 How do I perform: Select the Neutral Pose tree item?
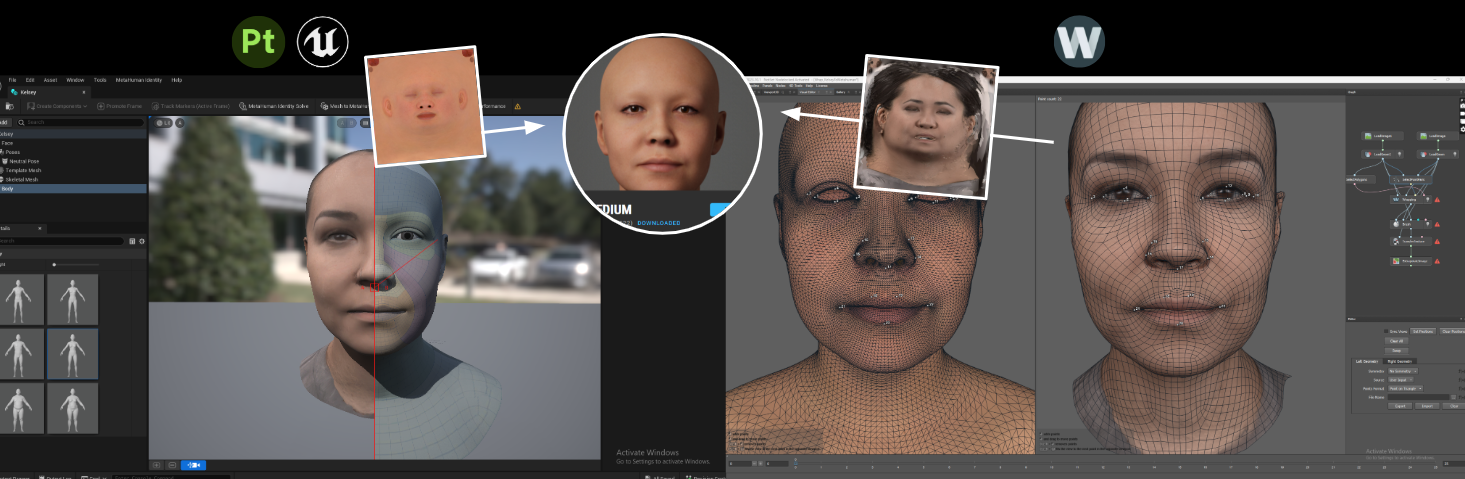click(x=73, y=161)
